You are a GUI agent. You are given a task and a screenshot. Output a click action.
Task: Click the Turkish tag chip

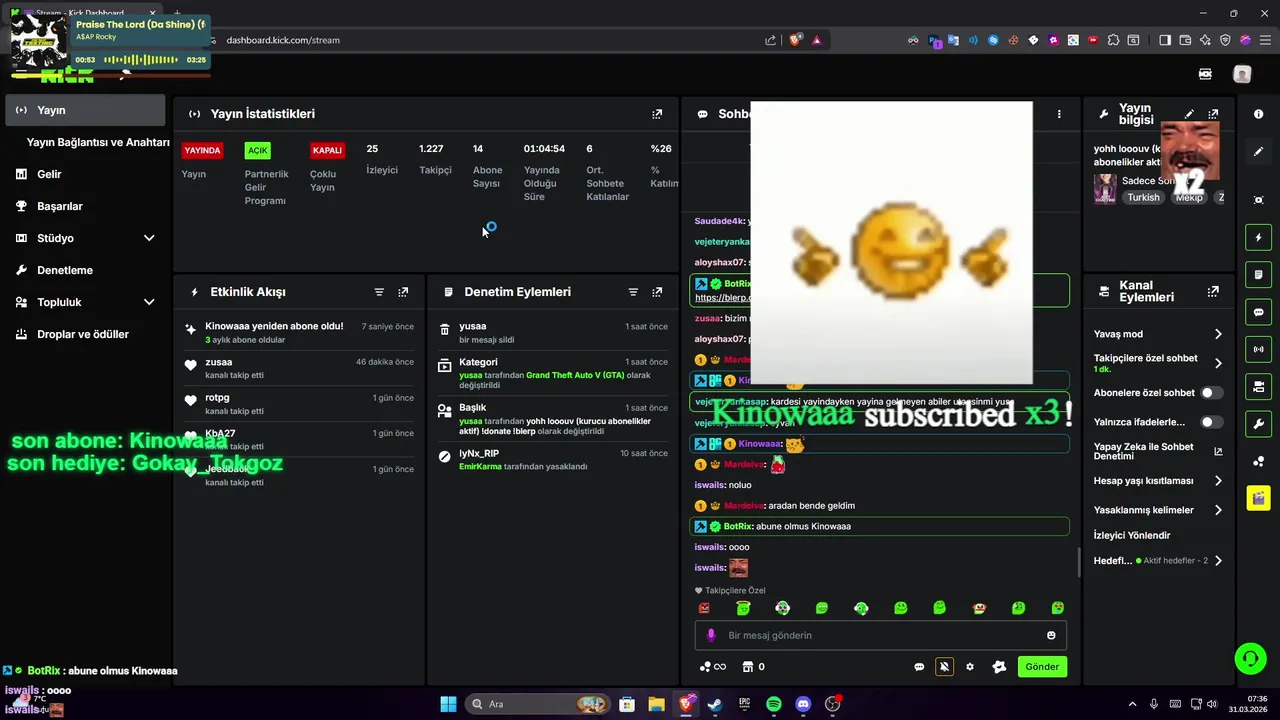pos(1143,197)
